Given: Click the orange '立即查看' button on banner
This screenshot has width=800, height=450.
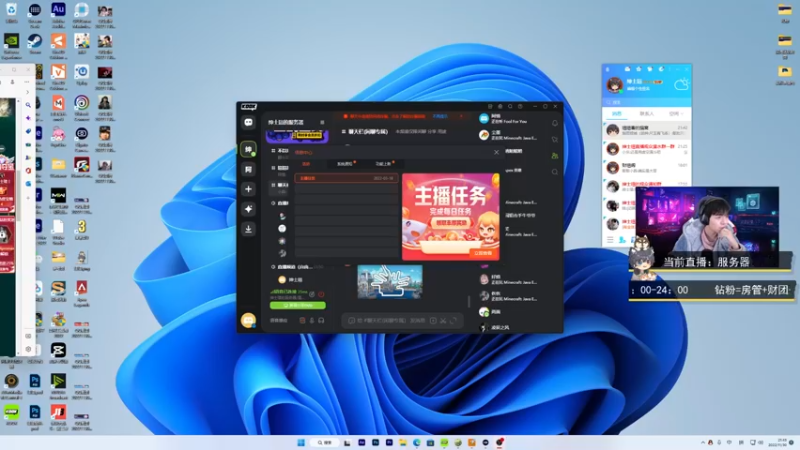Looking at the screenshot, I should 483,253.
